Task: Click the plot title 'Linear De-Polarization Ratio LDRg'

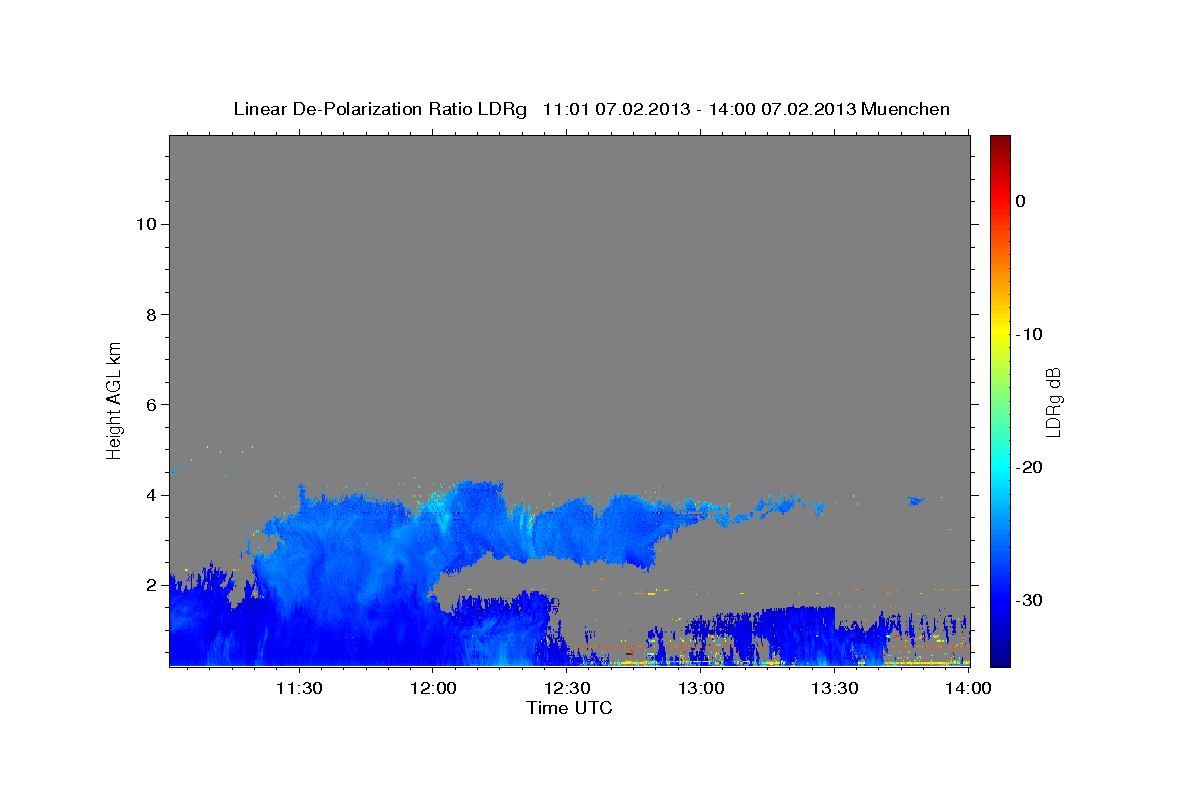Action: click(379, 109)
